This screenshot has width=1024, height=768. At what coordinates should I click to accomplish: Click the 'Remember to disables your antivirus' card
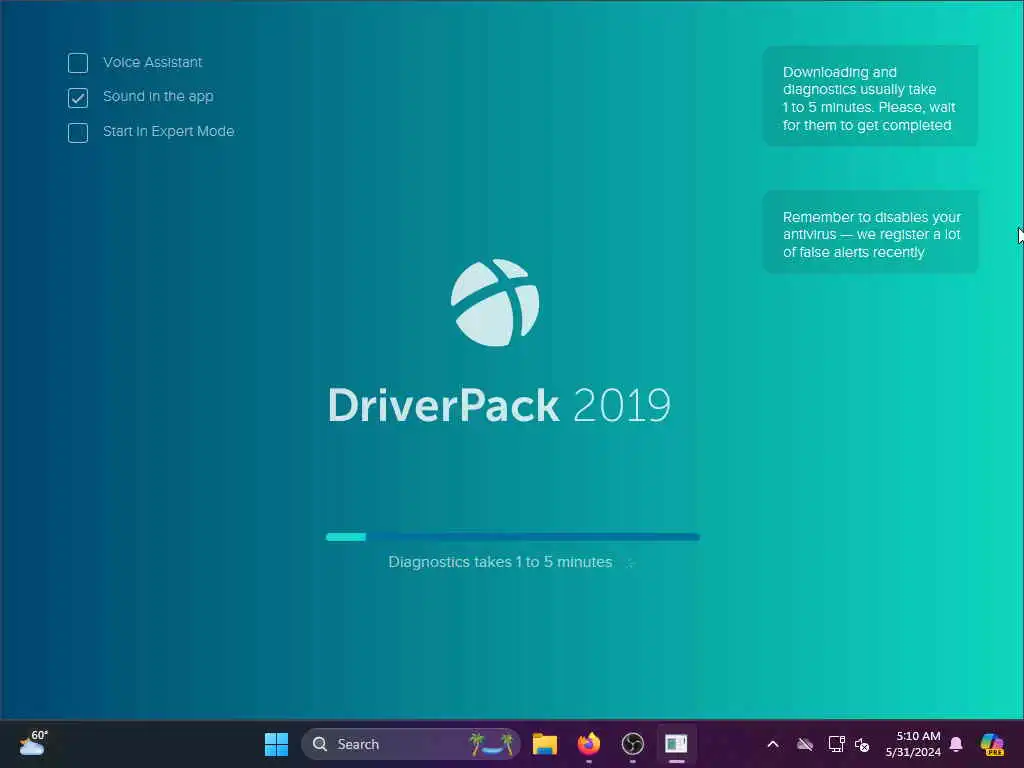point(871,232)
